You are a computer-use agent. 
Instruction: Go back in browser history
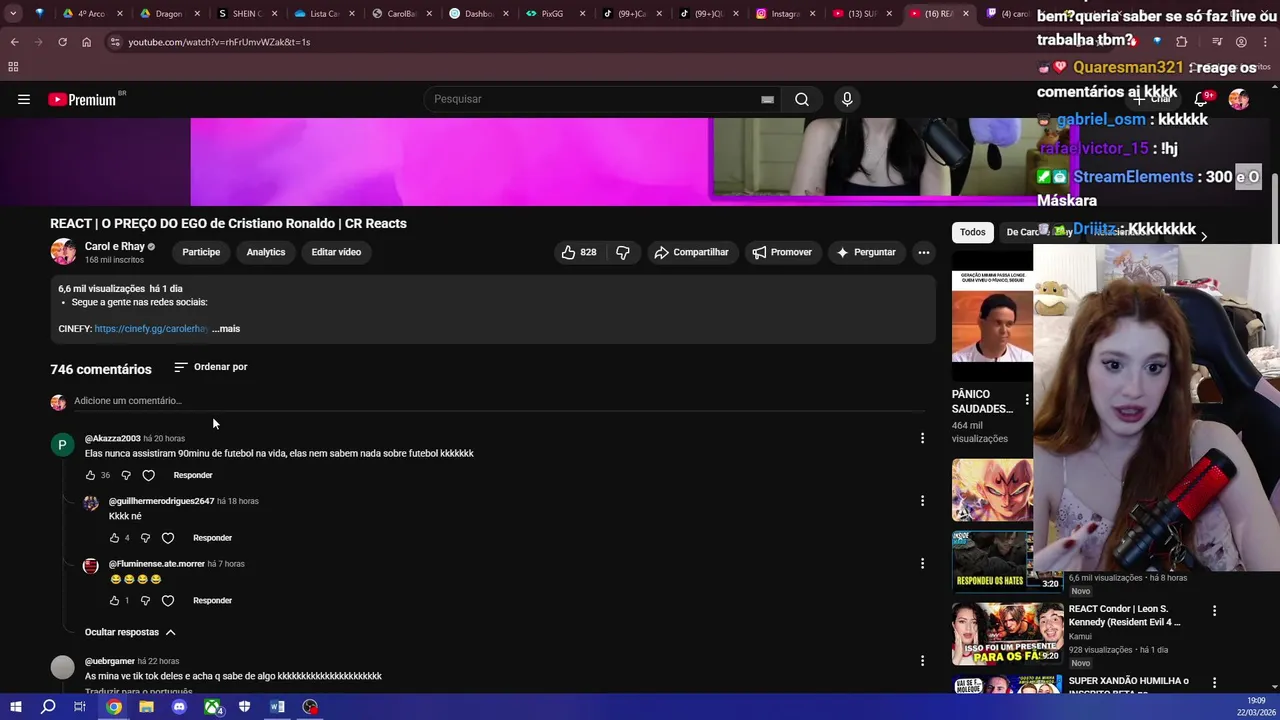(x=14, y=42)
